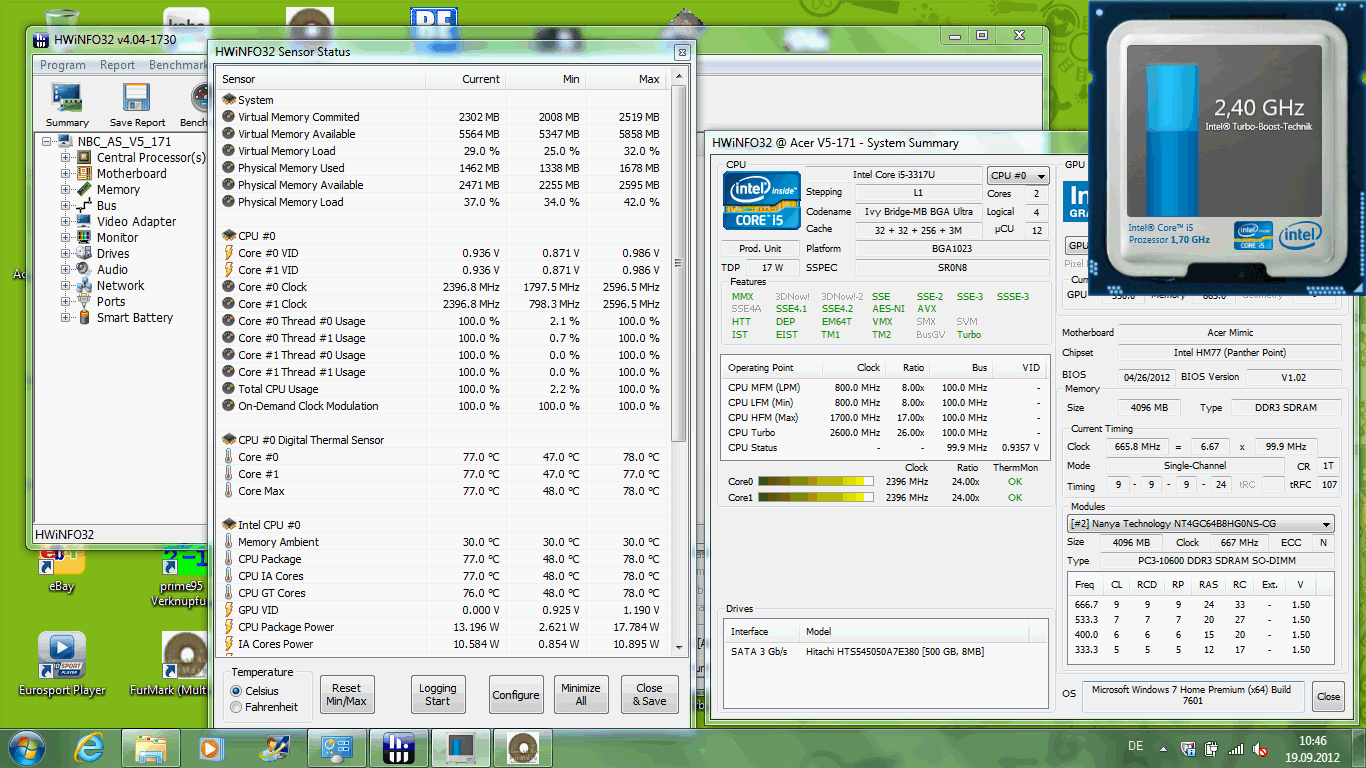Select the Network icon in the device tree
Viewport: 1366px width, 768px height.
(85, 286)
